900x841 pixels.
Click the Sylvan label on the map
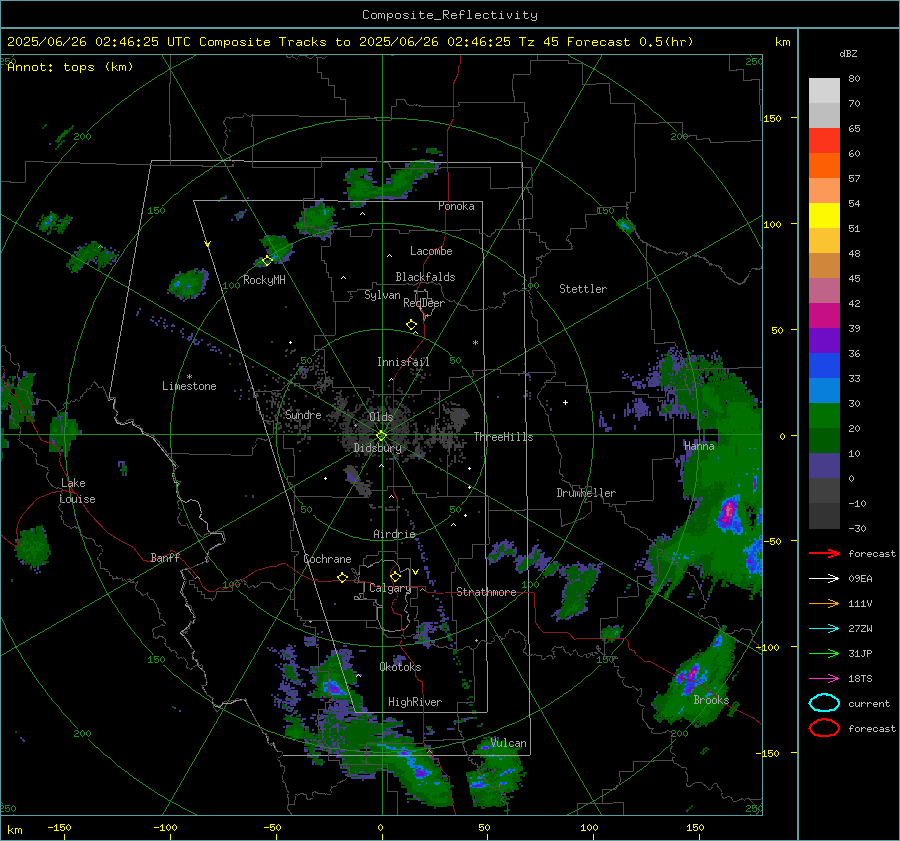coord(382,295)
